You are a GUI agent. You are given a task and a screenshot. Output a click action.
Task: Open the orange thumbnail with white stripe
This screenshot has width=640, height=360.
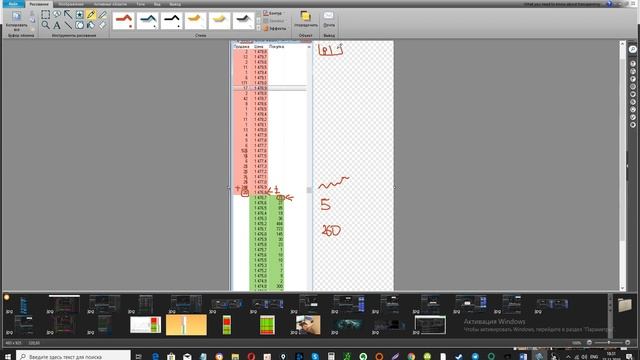(x=186, y=325)
